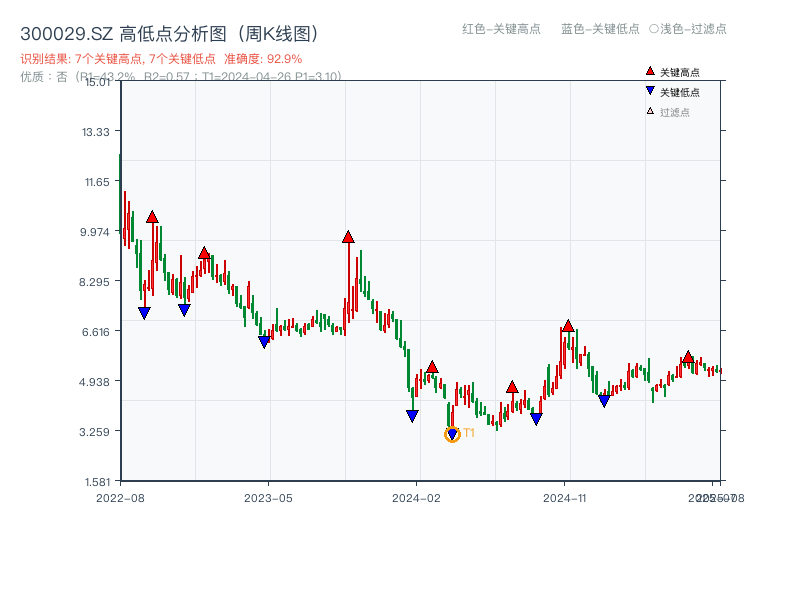Image resolution: width=800 pixels, height=600 pixels.
Task: Click the 300029.SZ chart title
Action: pos(170,34)
